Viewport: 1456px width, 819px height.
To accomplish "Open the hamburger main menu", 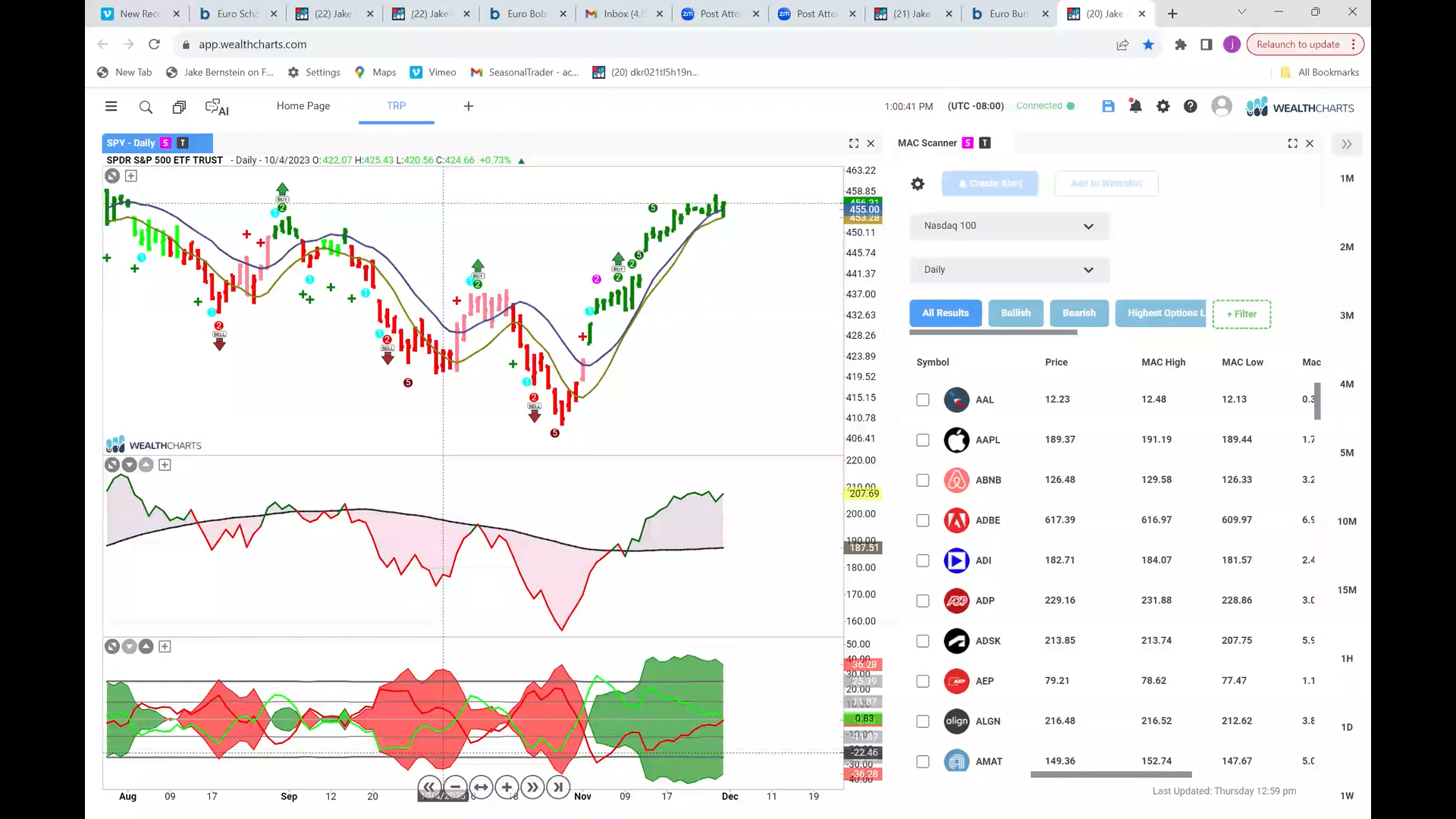I will pos(111,106).
